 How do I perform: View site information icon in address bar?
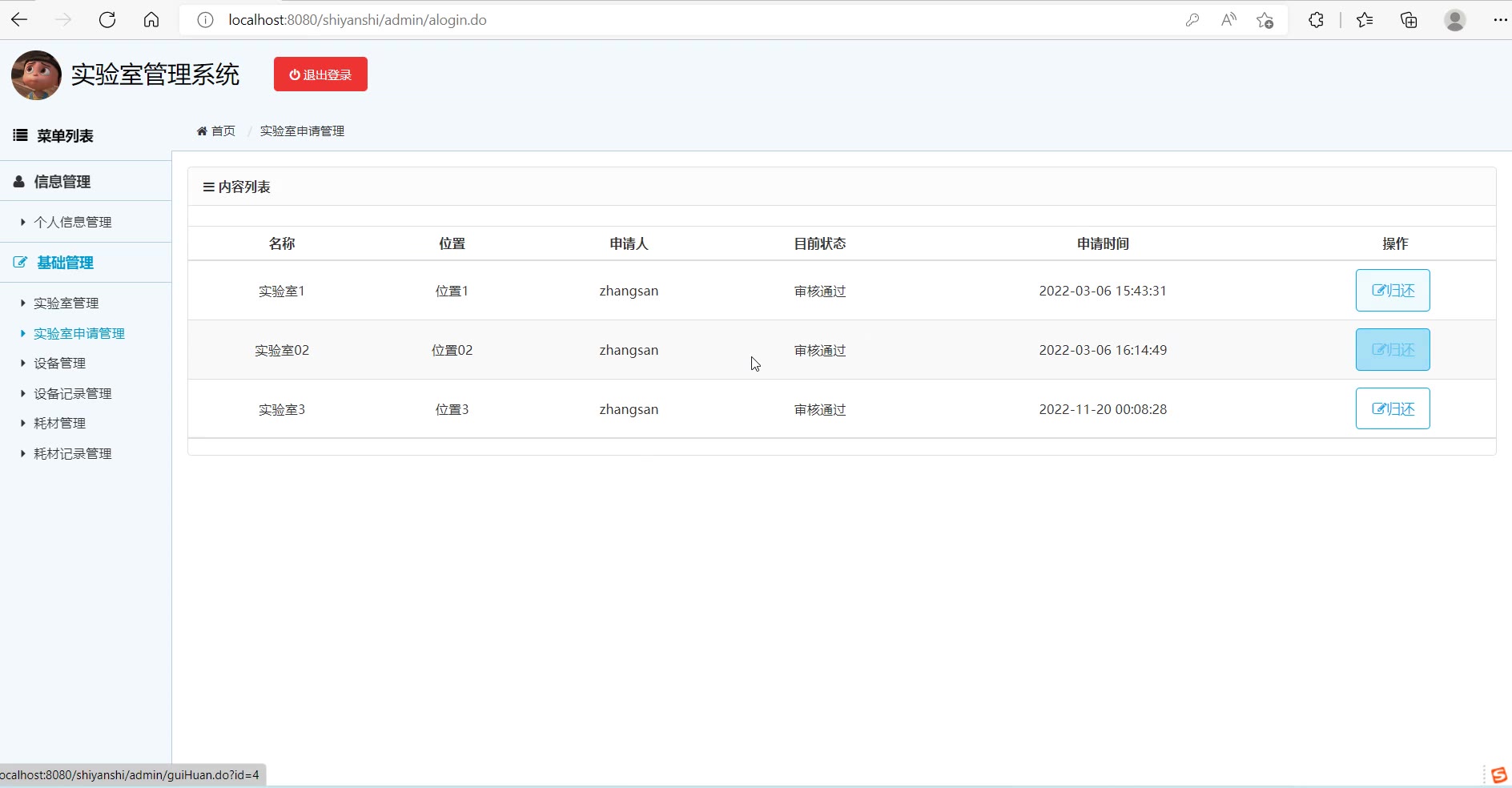[x=205, y=20]
